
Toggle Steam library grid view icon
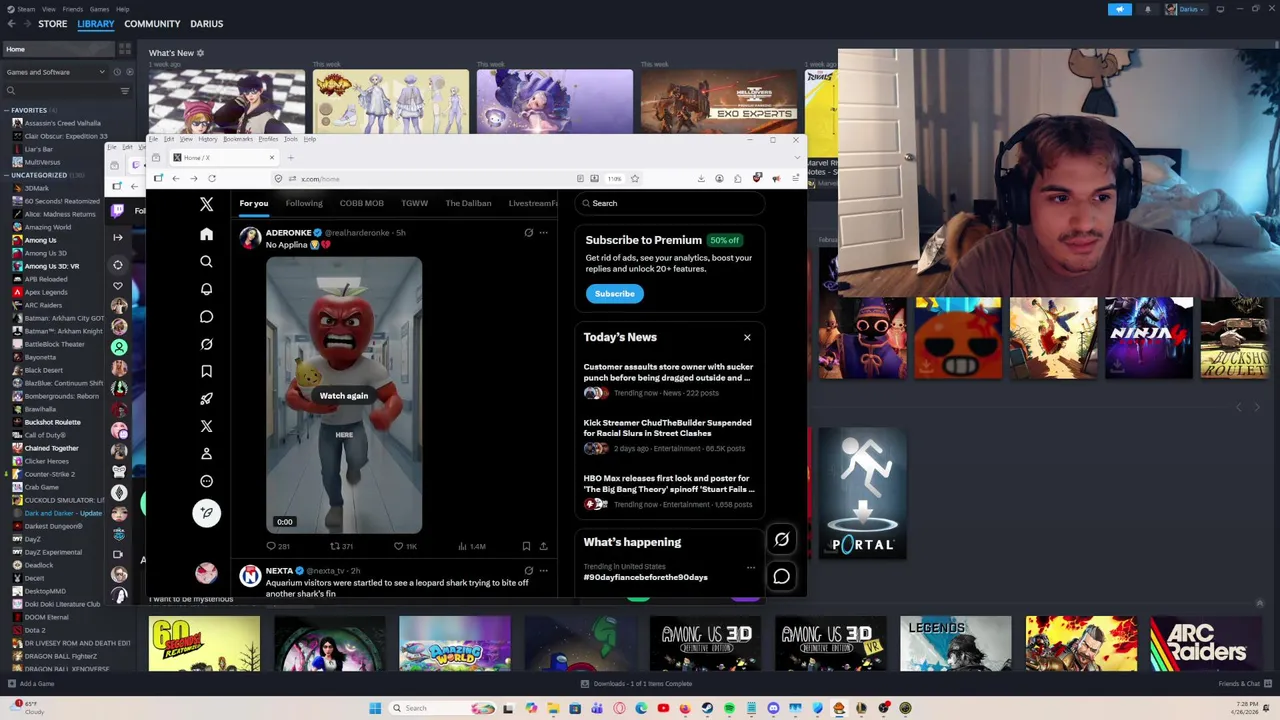125,49
